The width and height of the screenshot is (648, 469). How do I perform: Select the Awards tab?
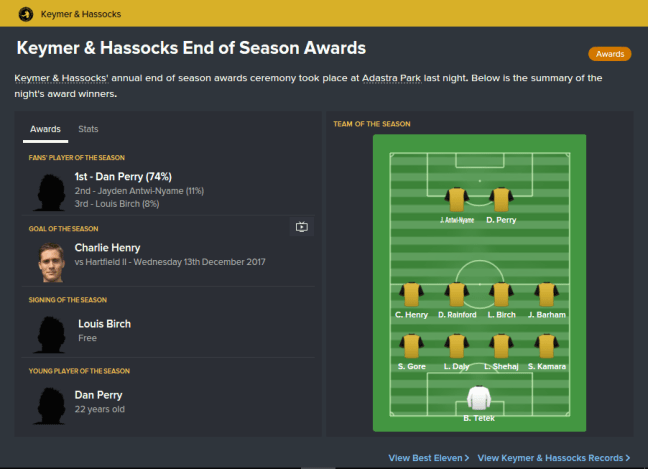pyautogui.click(x=45, y=129)
